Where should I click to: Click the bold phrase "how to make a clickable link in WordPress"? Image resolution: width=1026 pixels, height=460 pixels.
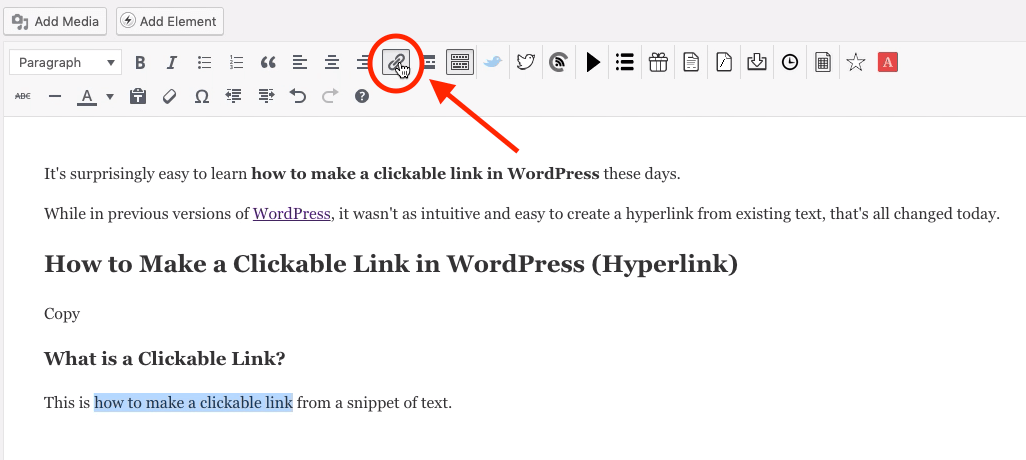tap(425, 174)
